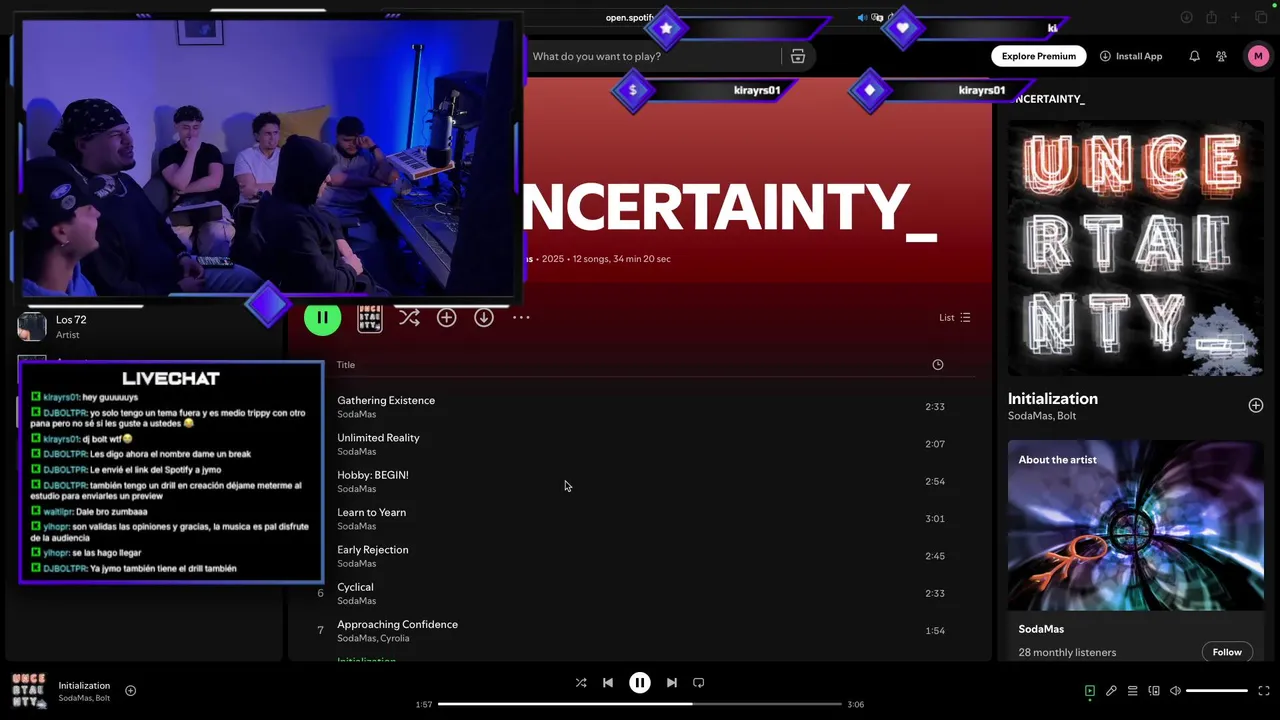Show browser tab overview icon
Viewport: 1280px width, 720px height.
pos(1261,17)
